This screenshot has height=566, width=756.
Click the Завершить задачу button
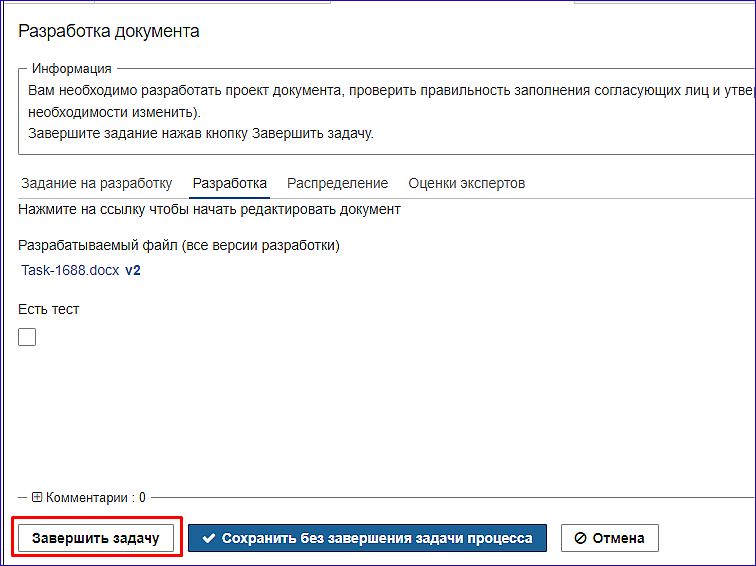click(96, 538)
